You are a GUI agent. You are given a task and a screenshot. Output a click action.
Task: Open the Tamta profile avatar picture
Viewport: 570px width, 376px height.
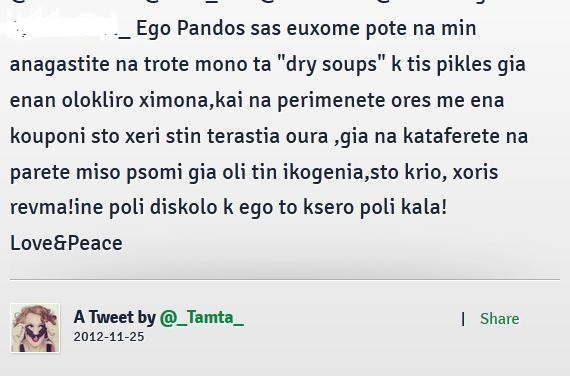tap(35, 328)
